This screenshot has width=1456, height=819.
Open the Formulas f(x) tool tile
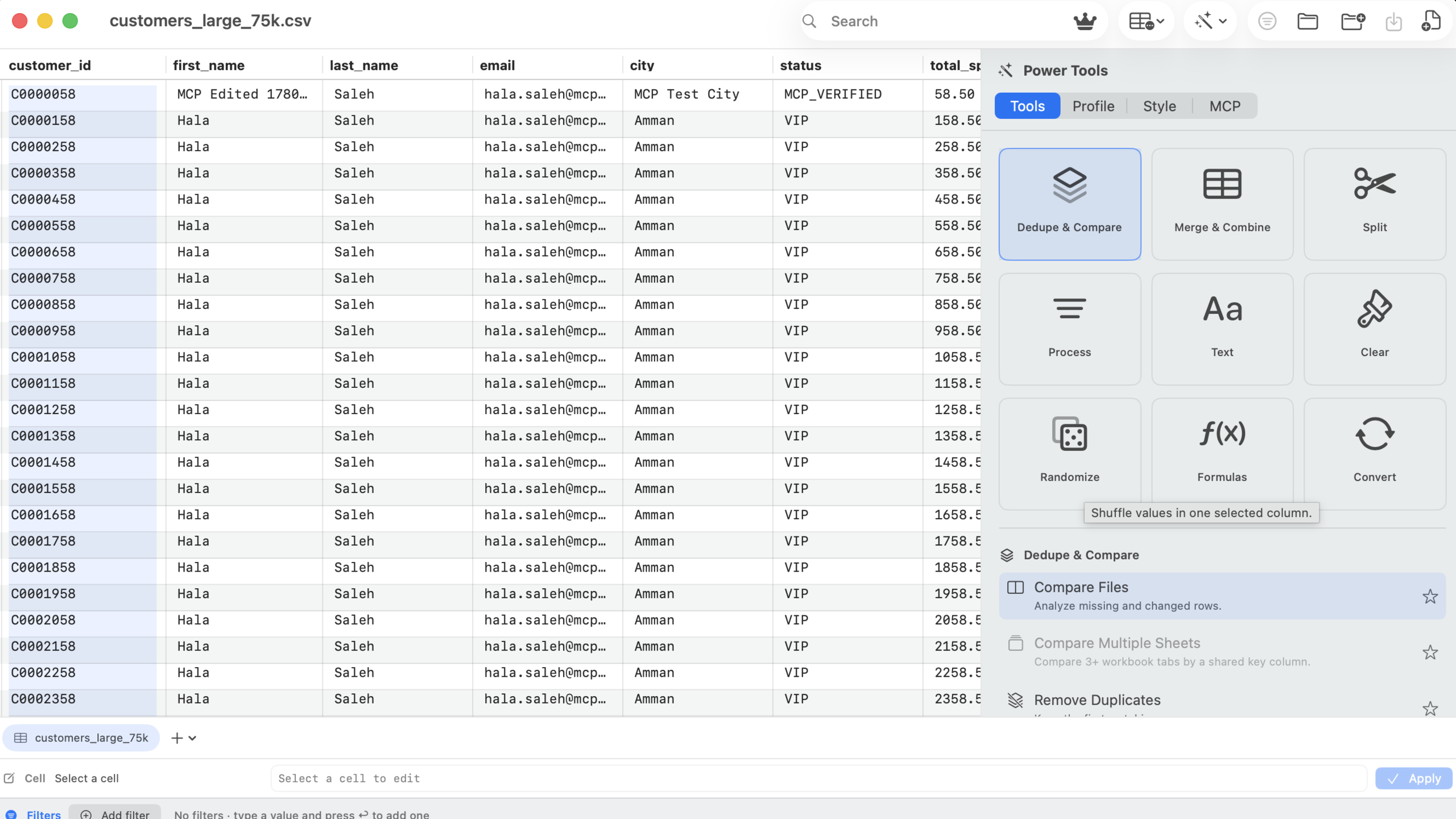(x=1222, y=453)
